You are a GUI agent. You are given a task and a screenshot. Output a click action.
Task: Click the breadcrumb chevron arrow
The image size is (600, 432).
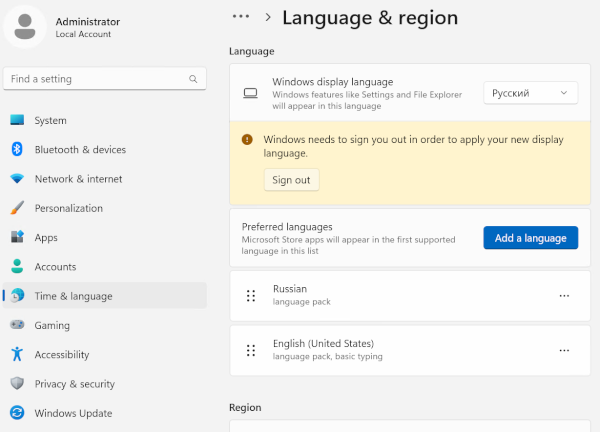[268, 17]
